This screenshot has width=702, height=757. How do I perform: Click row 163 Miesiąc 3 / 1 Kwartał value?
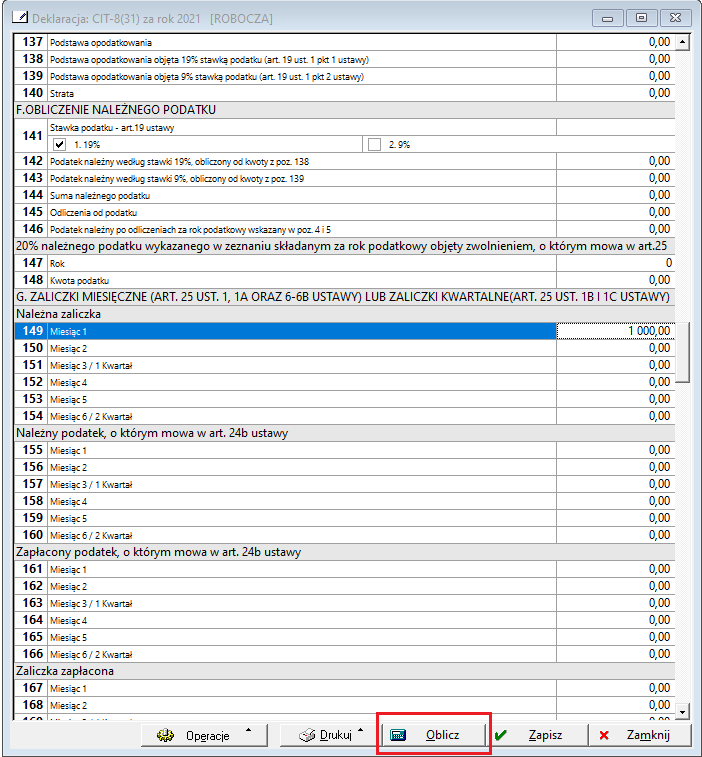[x=616, y=603]
